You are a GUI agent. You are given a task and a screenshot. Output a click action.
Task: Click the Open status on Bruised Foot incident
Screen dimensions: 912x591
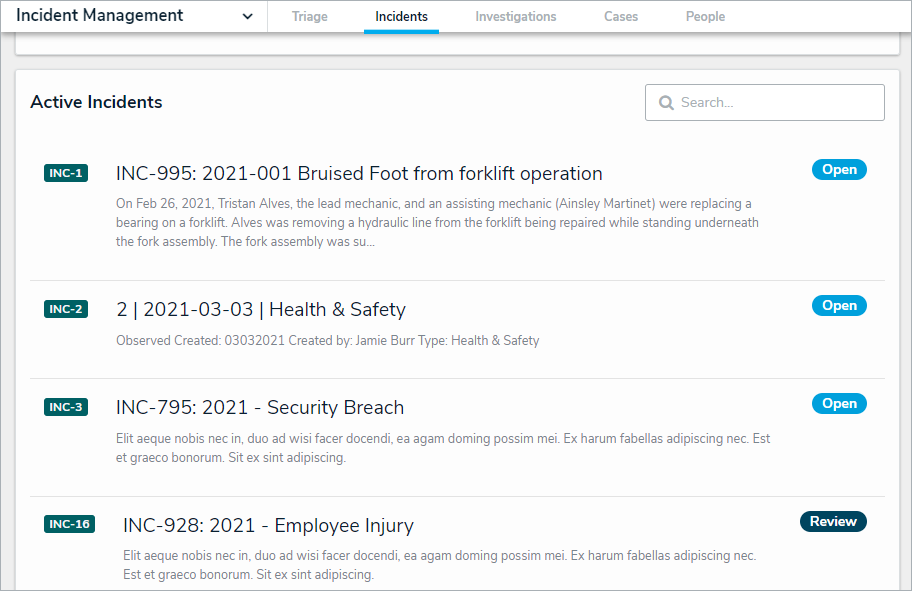pyautogui.click(x=839, y=170)
